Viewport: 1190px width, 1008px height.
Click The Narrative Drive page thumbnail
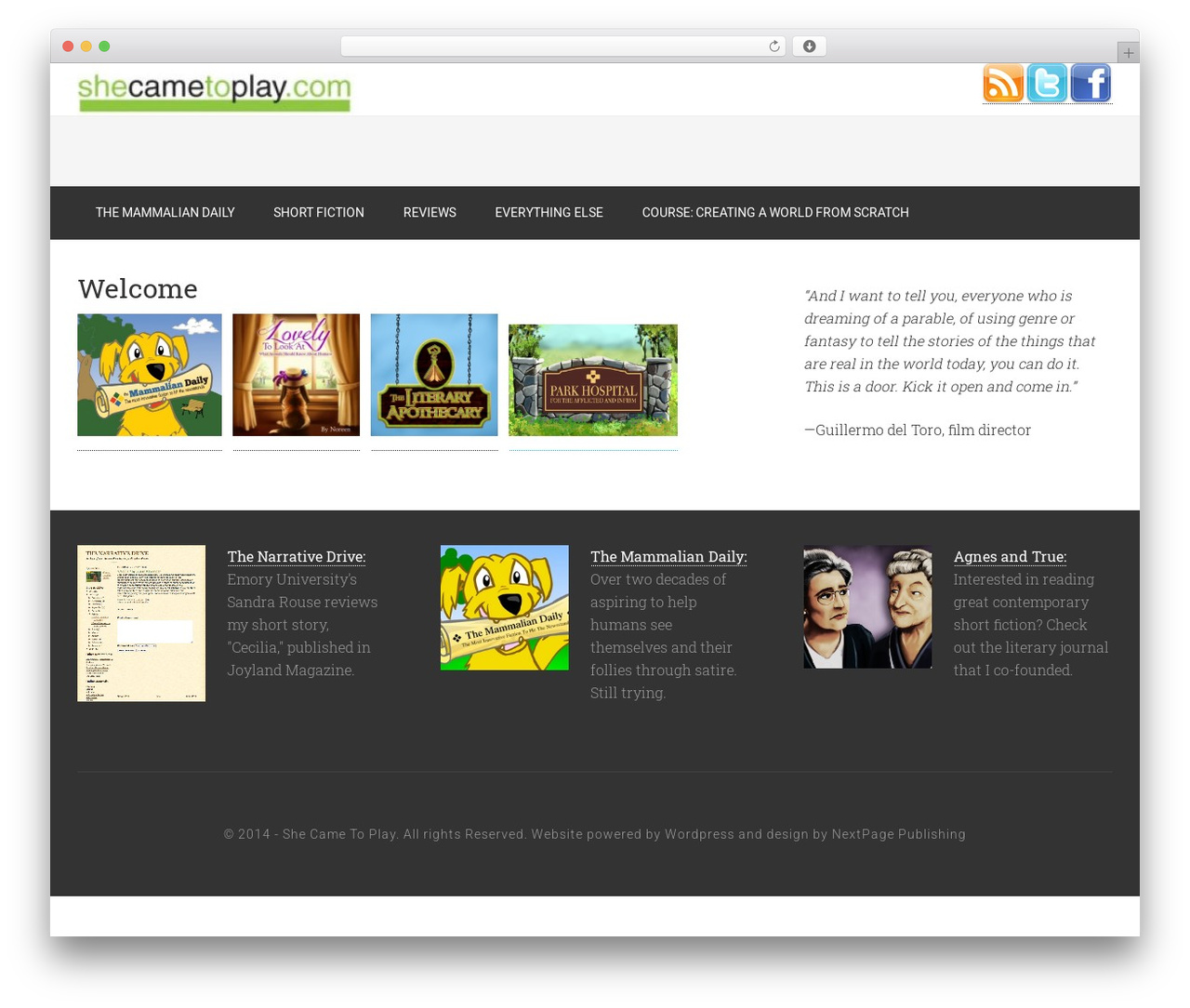tap(141, 623)
